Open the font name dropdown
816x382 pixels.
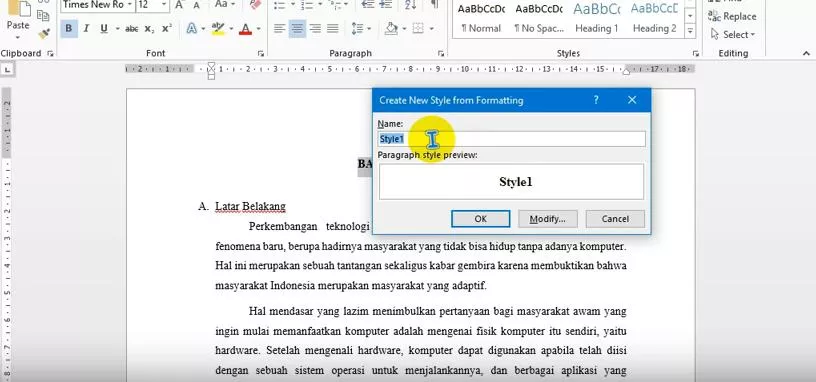(x=130, y=5)
